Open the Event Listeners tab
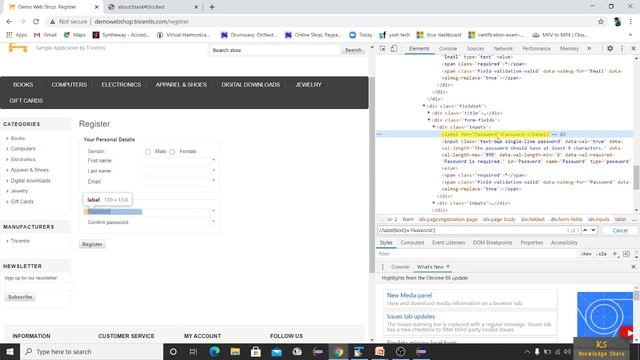Screen dimensions: 640x360 click(x=448, y=242)
